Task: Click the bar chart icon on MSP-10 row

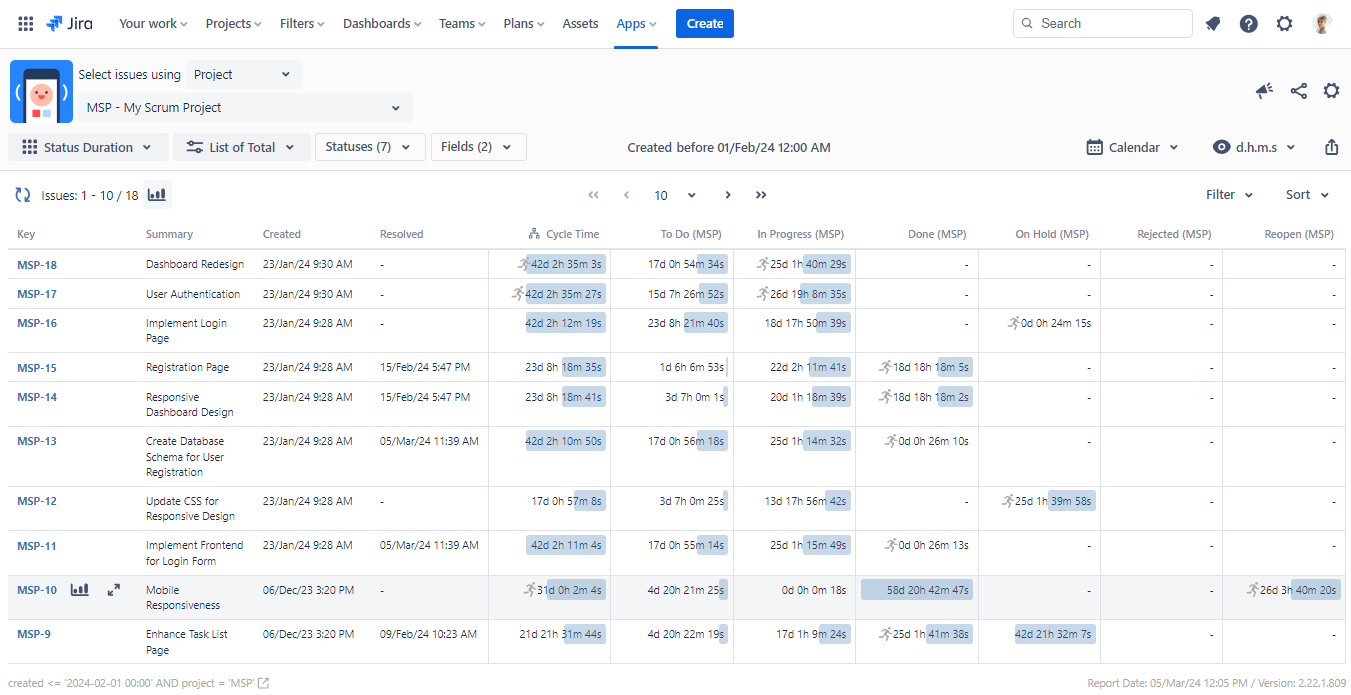Action: pos(79,590)
